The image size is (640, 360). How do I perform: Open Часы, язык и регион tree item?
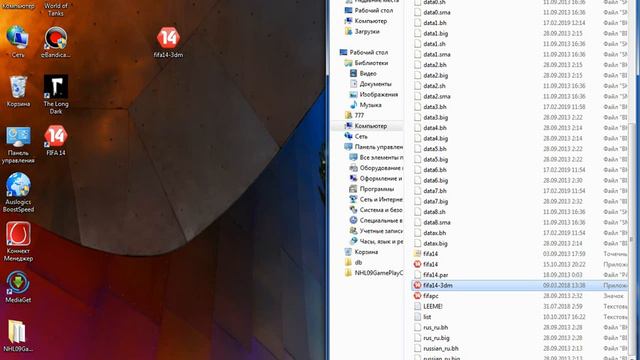click(x=376, y=242)
